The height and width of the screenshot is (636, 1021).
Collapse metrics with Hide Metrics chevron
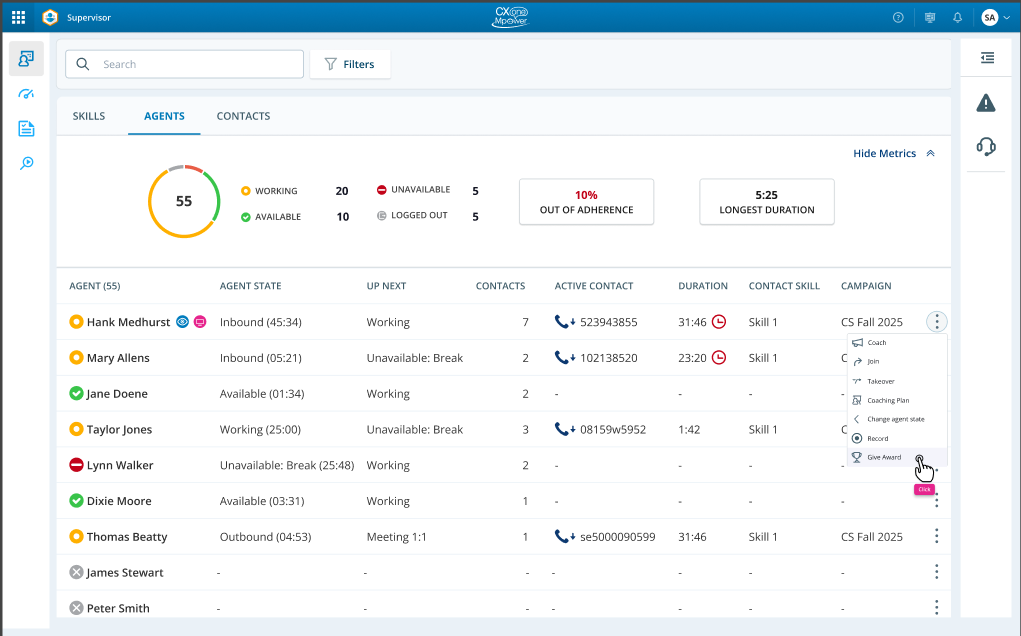[x=930, y=154]
